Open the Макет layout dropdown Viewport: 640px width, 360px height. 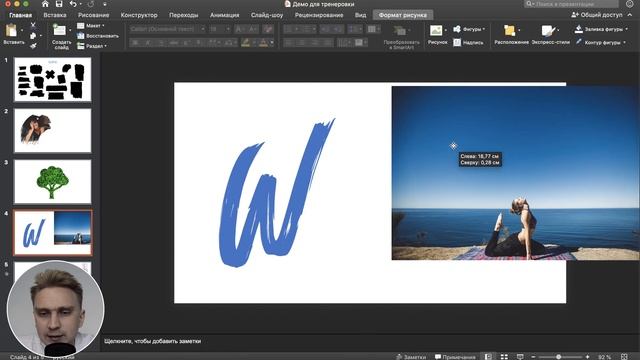pos(91,25)
